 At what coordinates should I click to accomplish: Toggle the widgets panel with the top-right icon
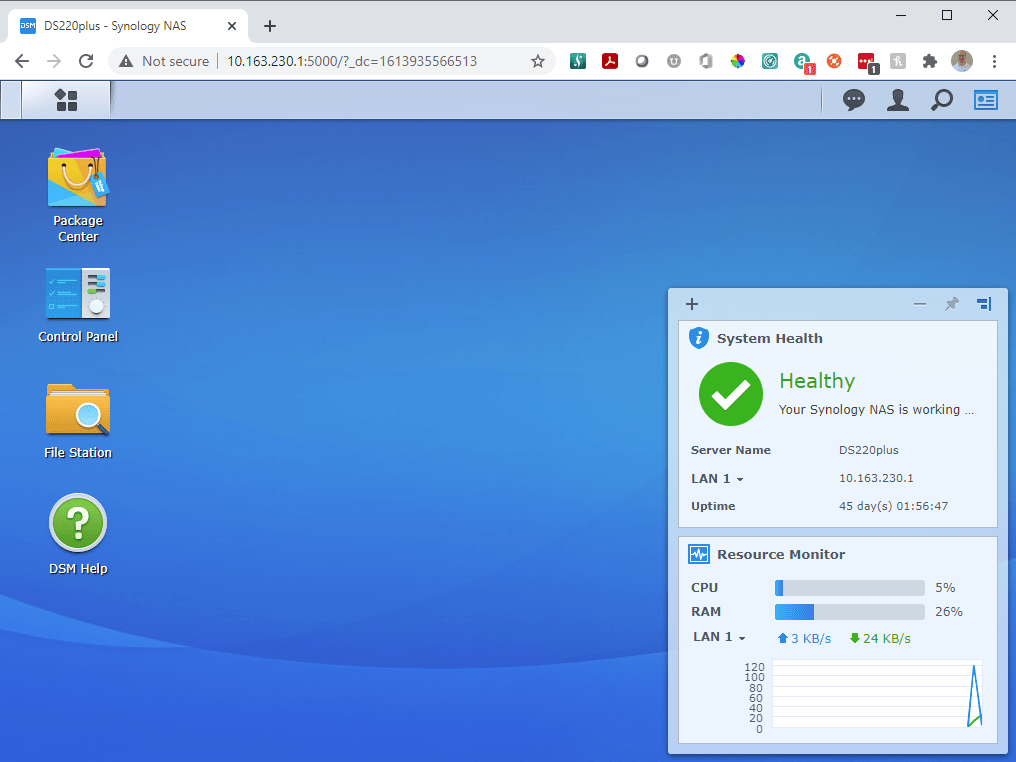coord(985,99)
